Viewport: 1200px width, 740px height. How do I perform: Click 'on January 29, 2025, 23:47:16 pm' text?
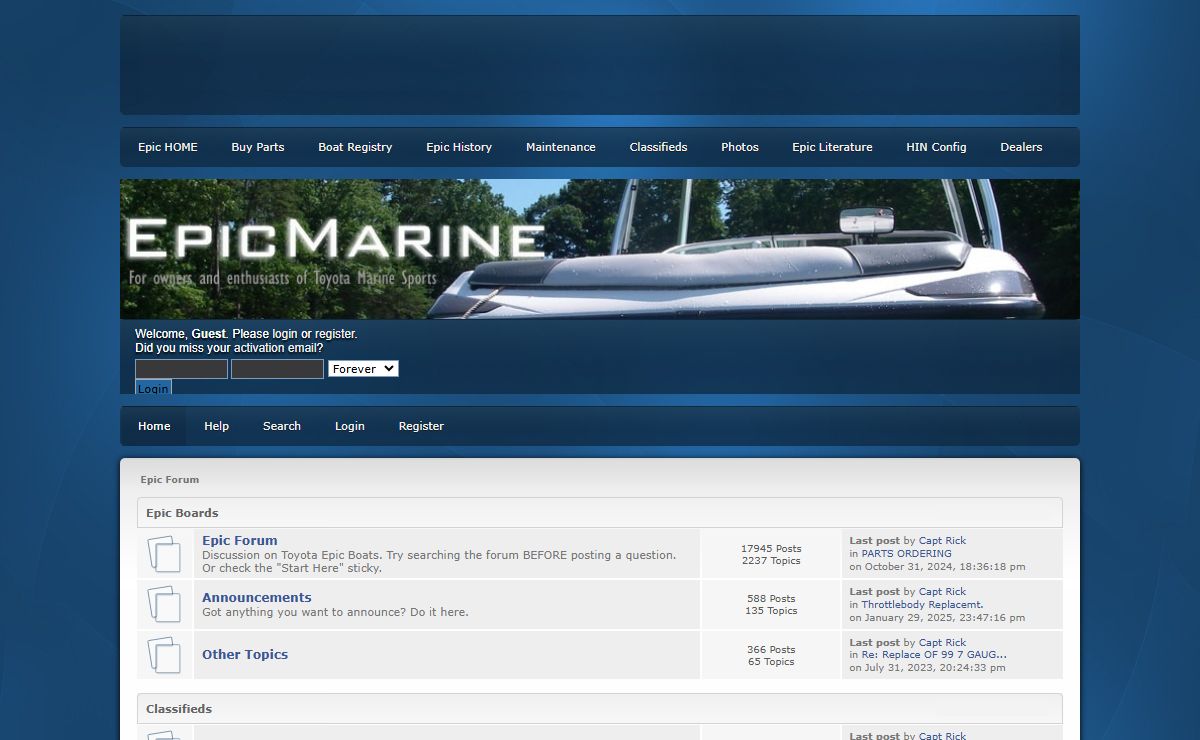[x=937, y=617]
